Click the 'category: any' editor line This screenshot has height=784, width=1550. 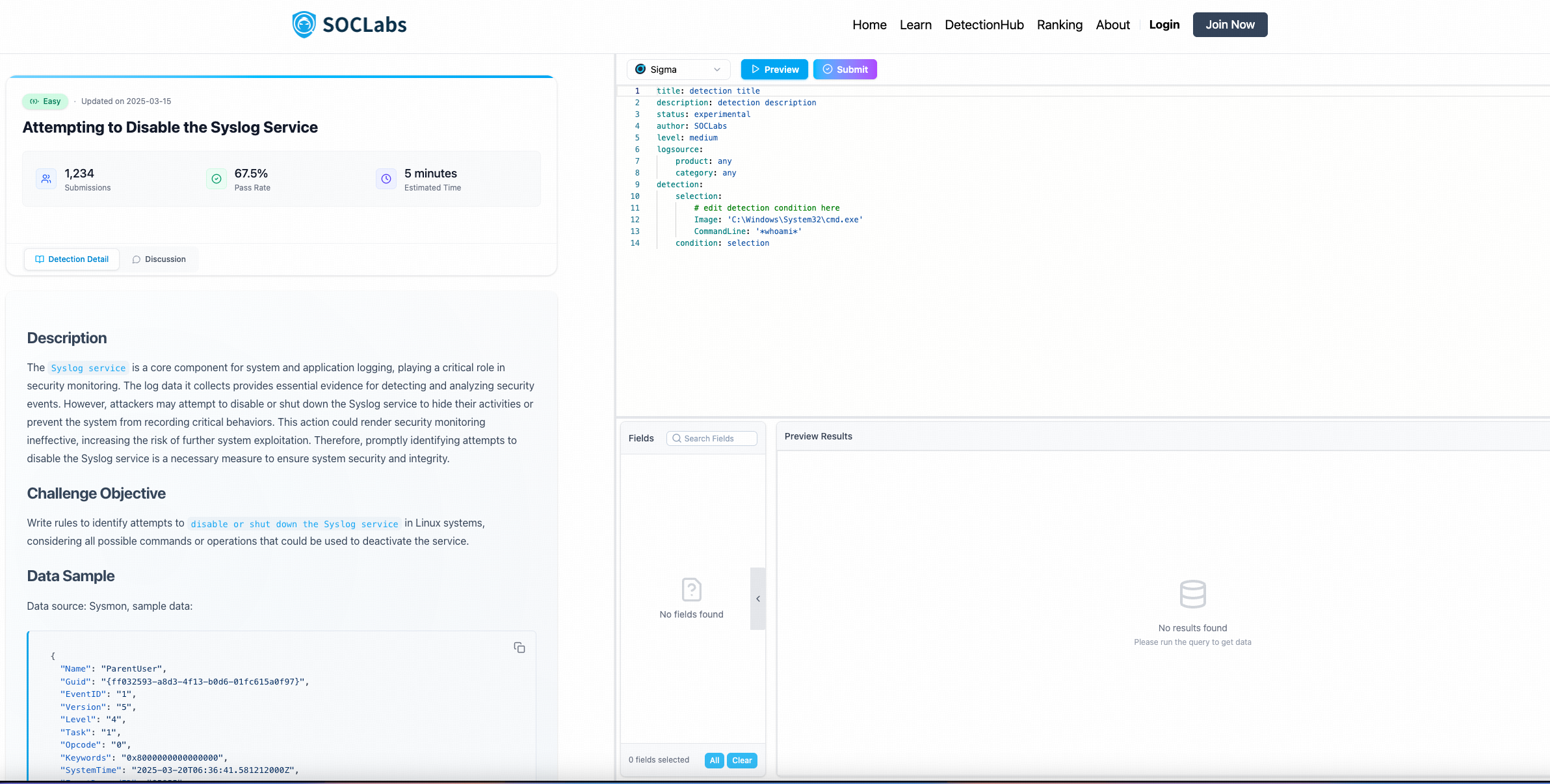pyautogui.click(x=706, y=173)
